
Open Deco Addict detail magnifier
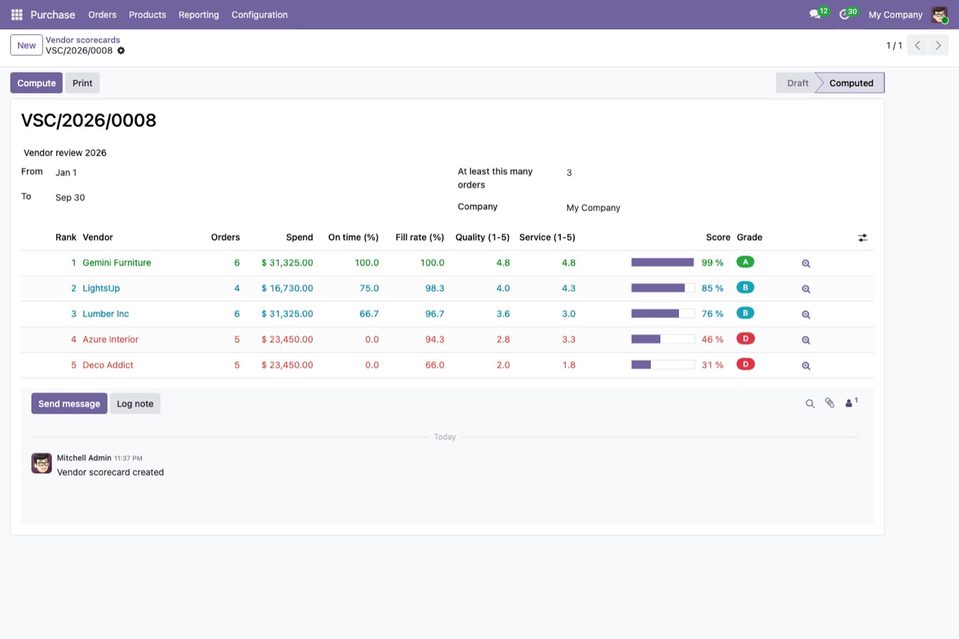(x=806, y=366)
